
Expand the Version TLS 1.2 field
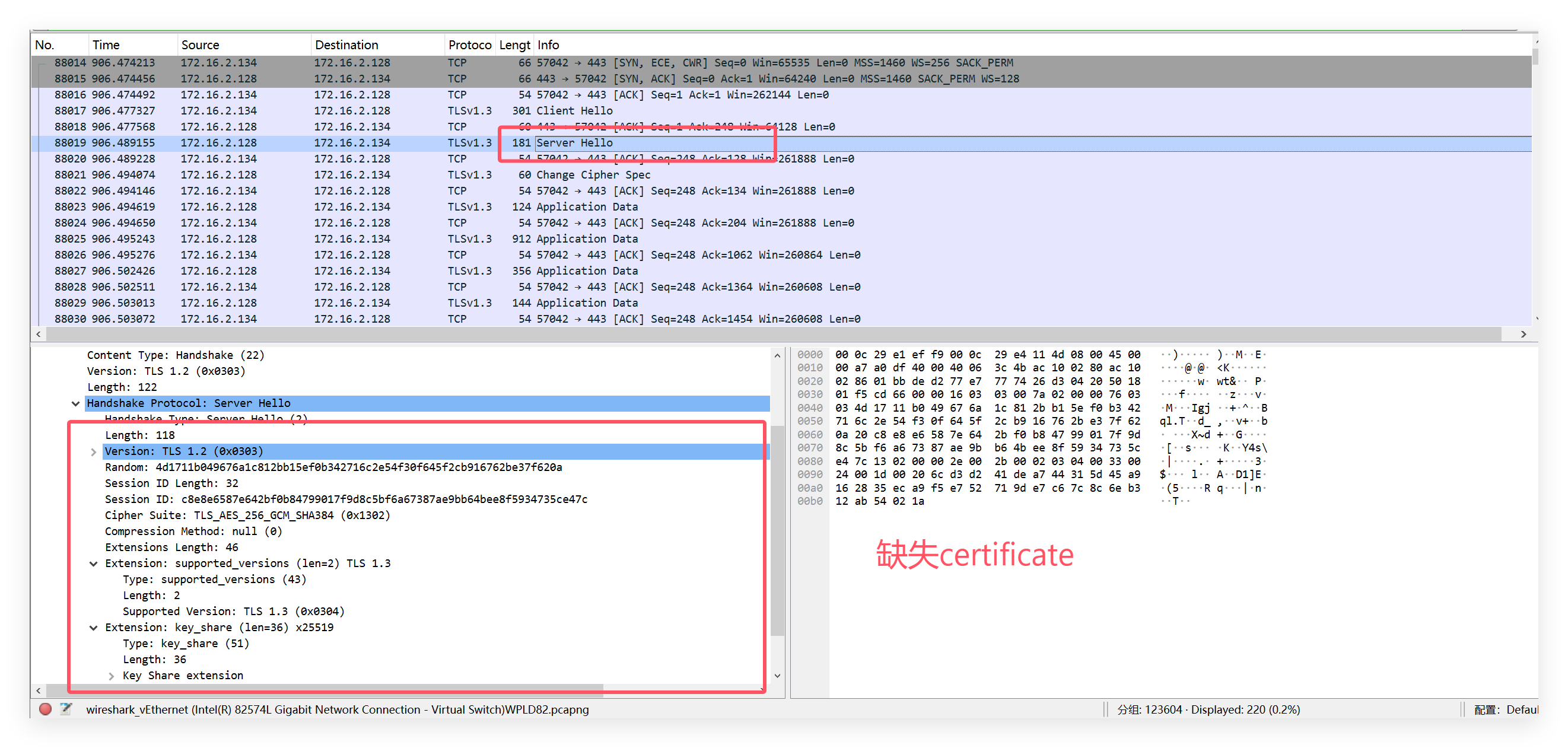(x=93, y=451)
